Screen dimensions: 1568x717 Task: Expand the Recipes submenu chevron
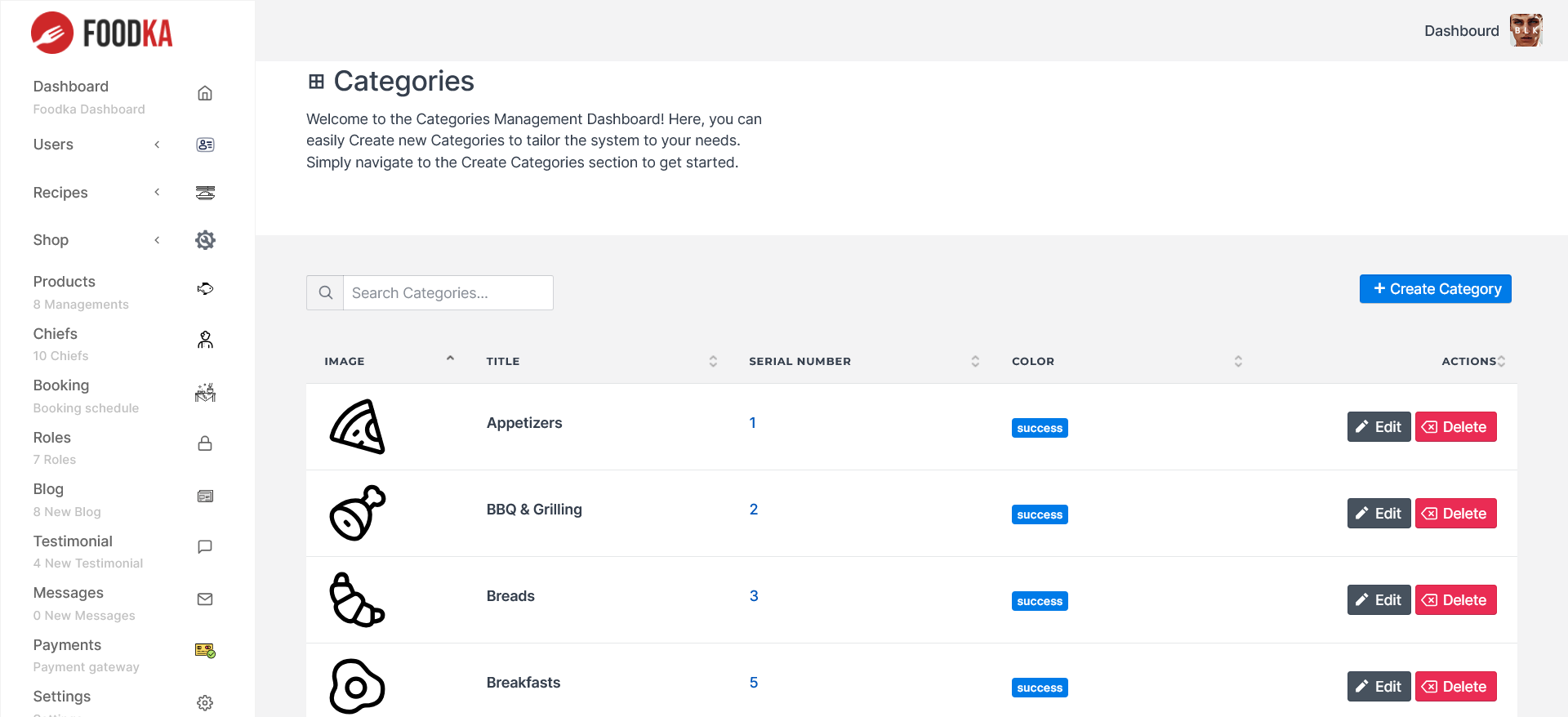[x=157, y=192]
